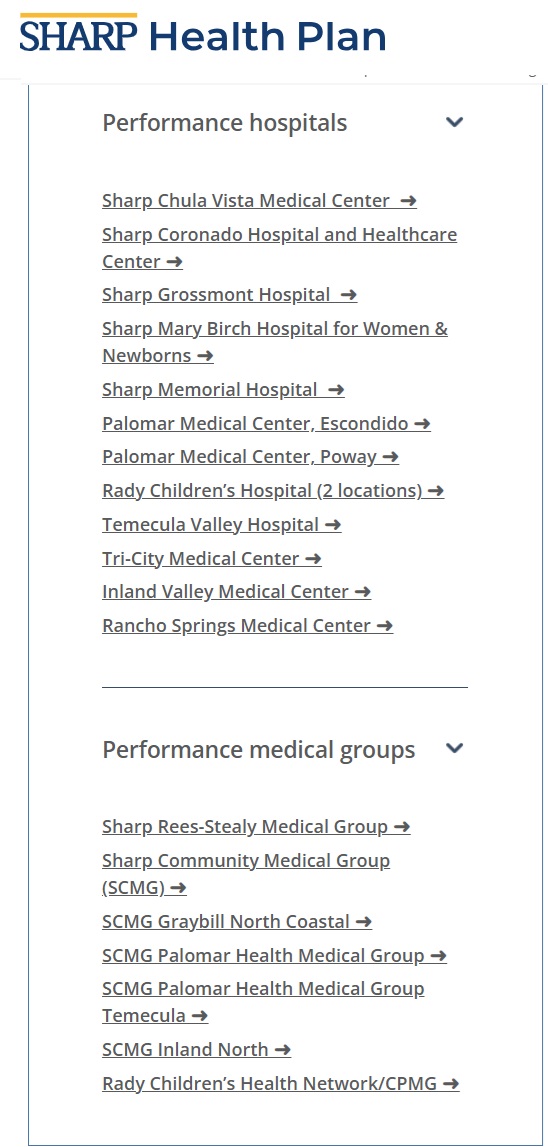View Rady Children's Hospital (2 locations)

pyautogui.click(x=273, y=491)
